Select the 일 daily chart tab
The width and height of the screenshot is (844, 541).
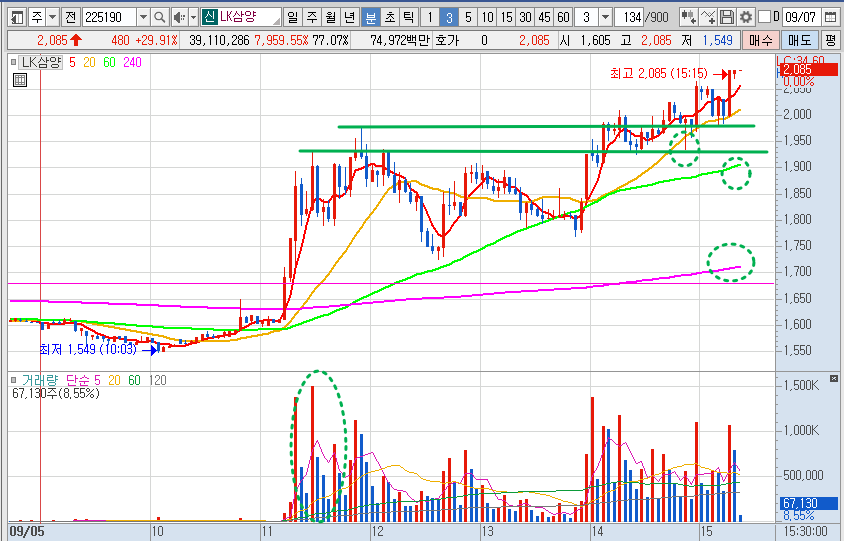point(292,18)
